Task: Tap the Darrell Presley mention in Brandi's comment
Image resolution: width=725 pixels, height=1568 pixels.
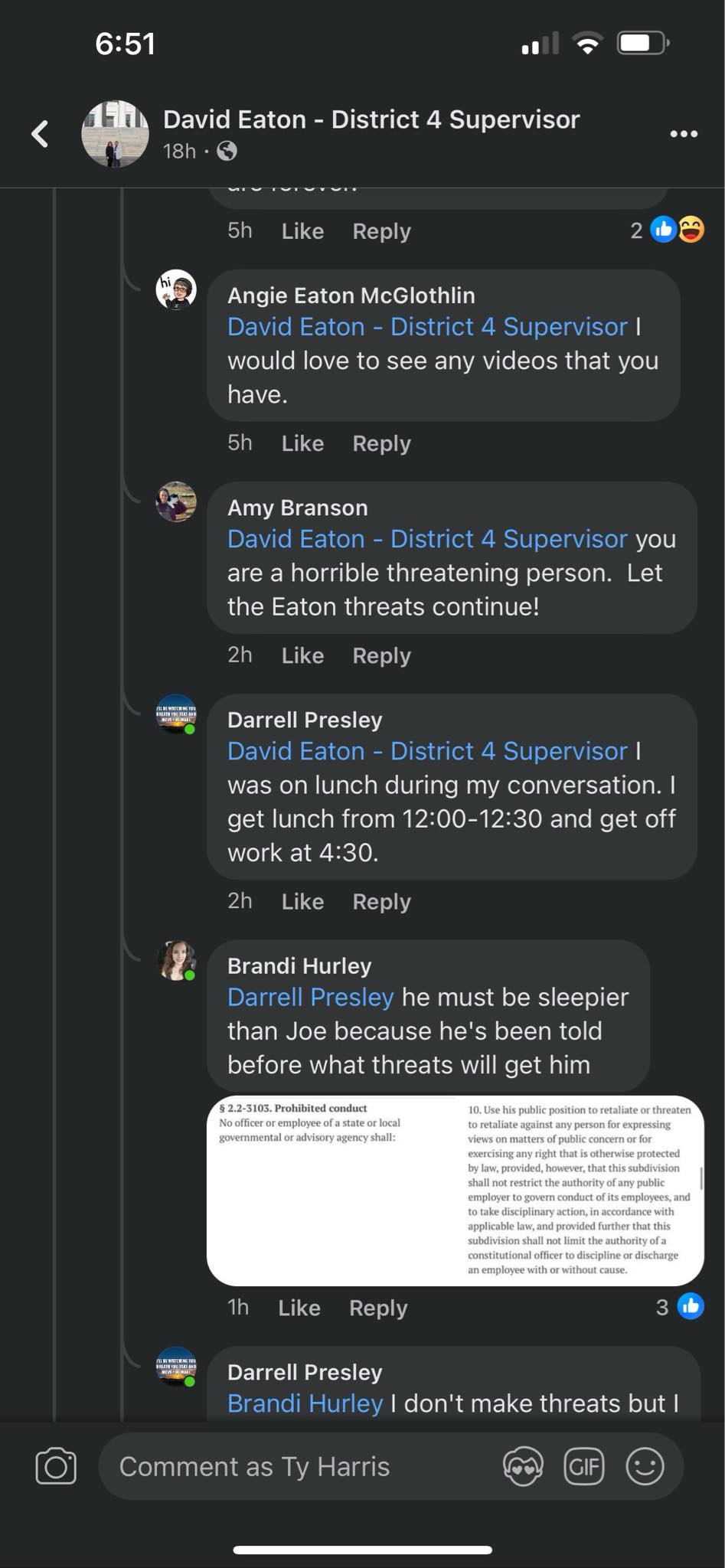Action: 310,997
